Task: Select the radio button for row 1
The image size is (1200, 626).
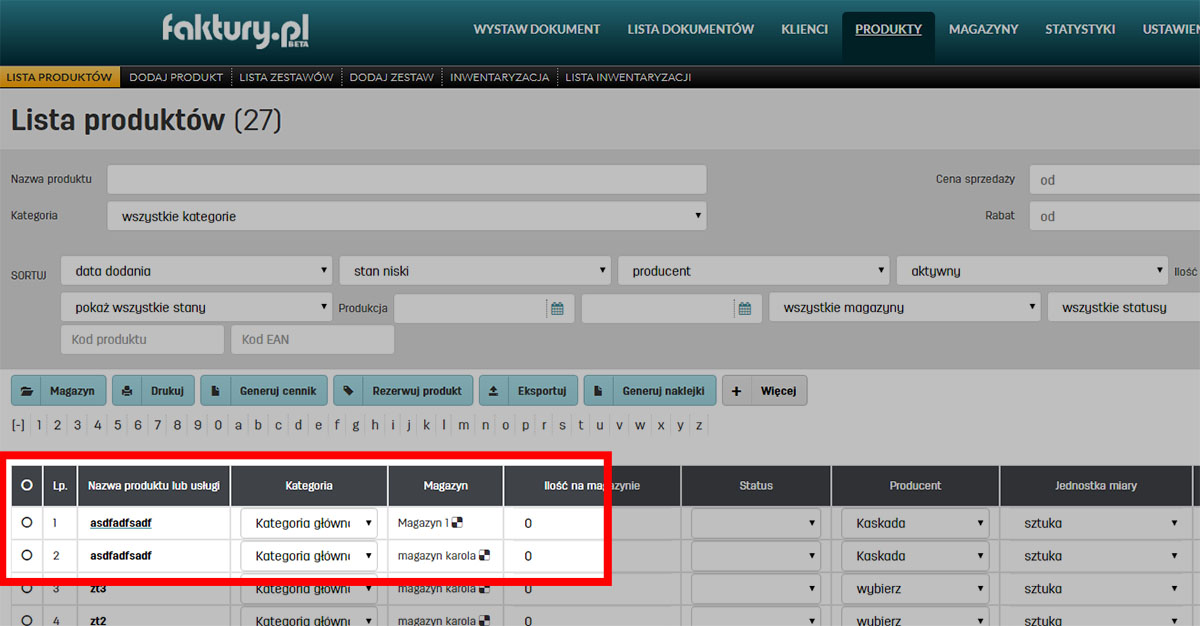Action: [x=27, y=522]
